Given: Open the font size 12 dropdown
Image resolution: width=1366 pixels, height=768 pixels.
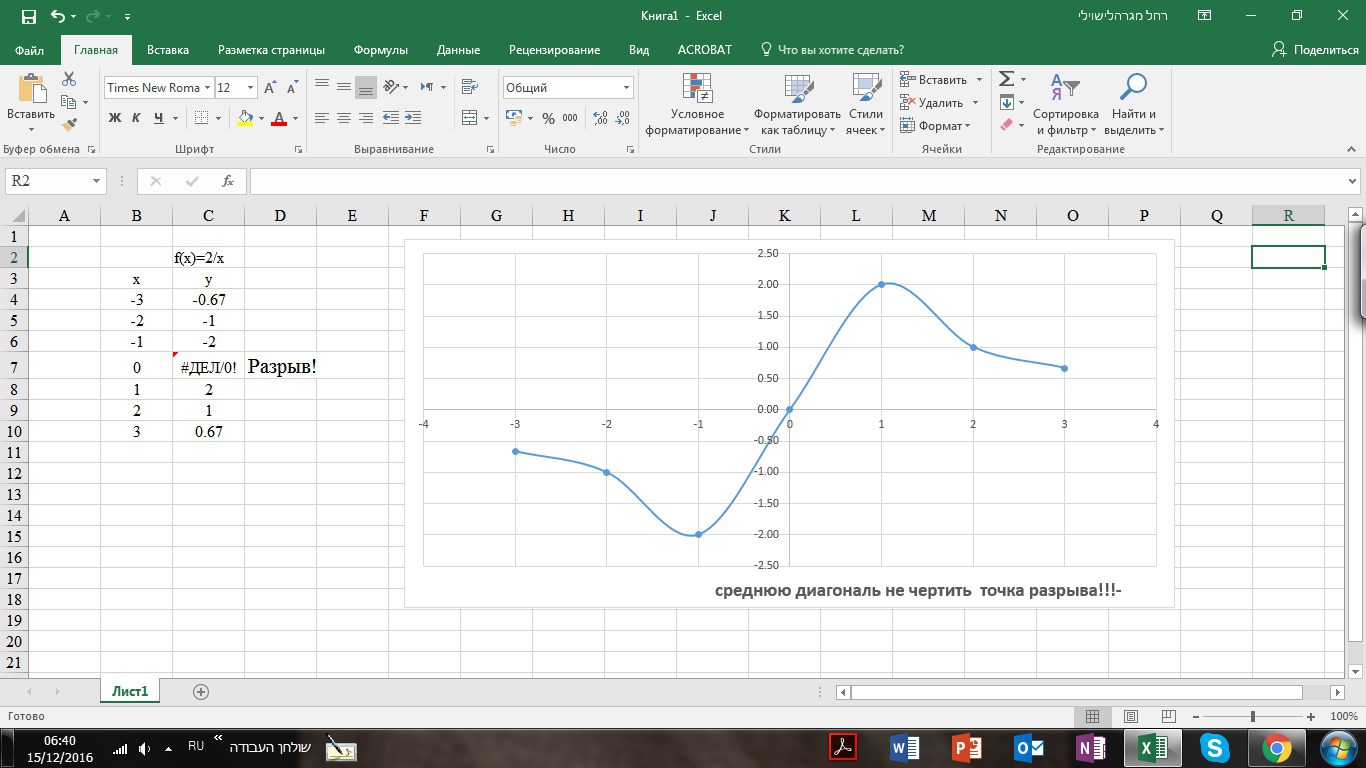Looking at the screenshot, I should pyautogui.click(x=250, y=88).
